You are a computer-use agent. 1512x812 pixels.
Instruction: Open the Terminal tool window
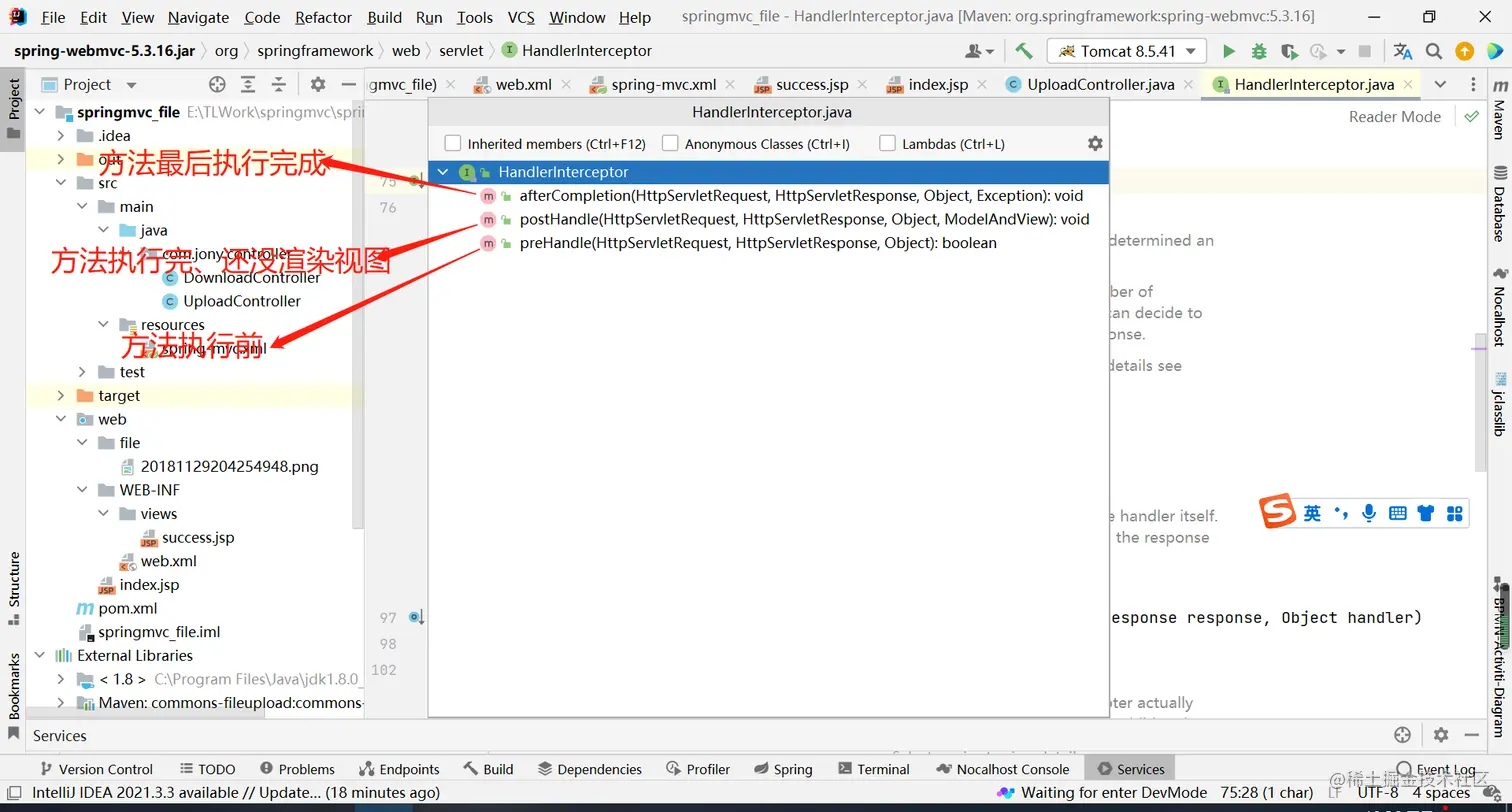874,769
